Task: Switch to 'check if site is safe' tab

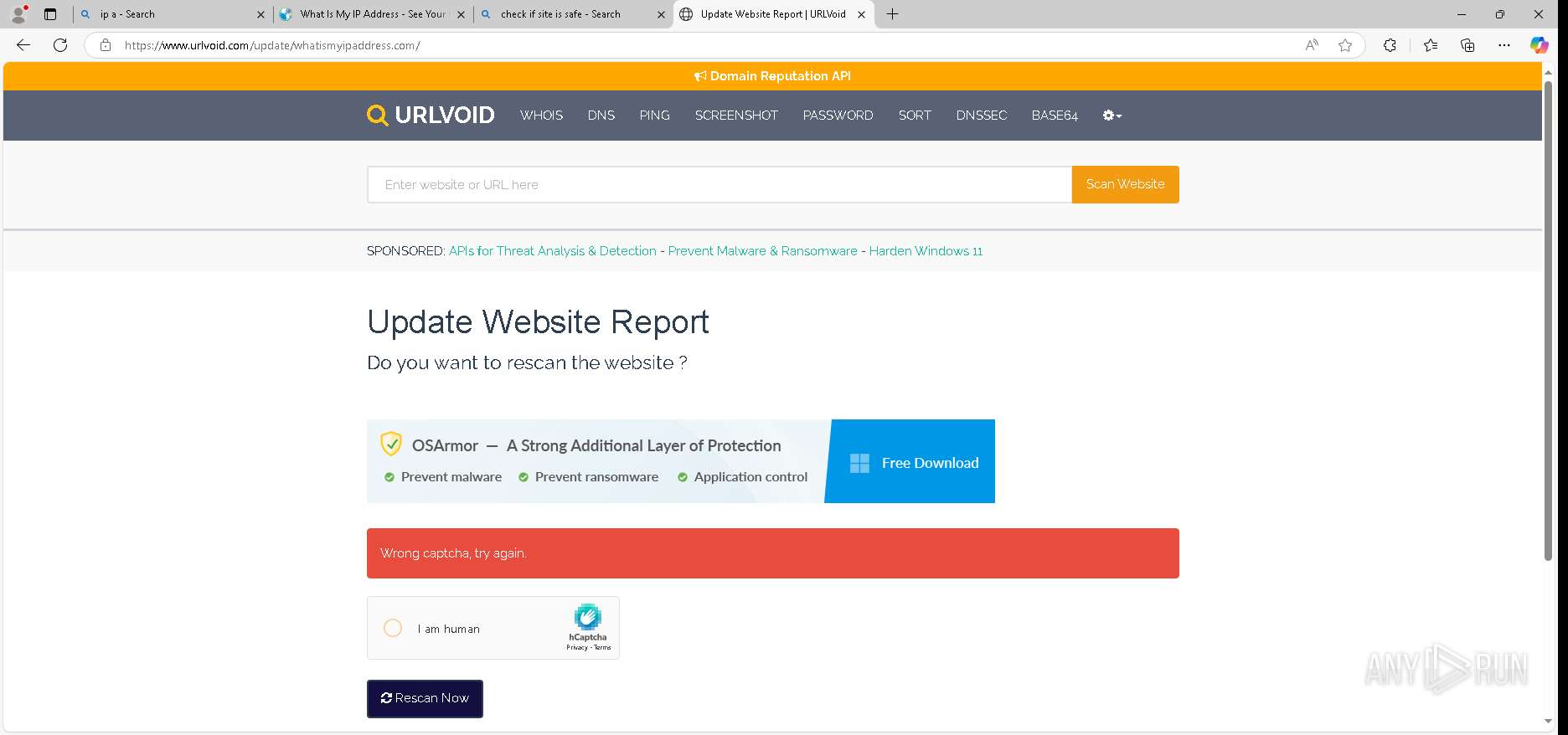Action: click(573, 14)
